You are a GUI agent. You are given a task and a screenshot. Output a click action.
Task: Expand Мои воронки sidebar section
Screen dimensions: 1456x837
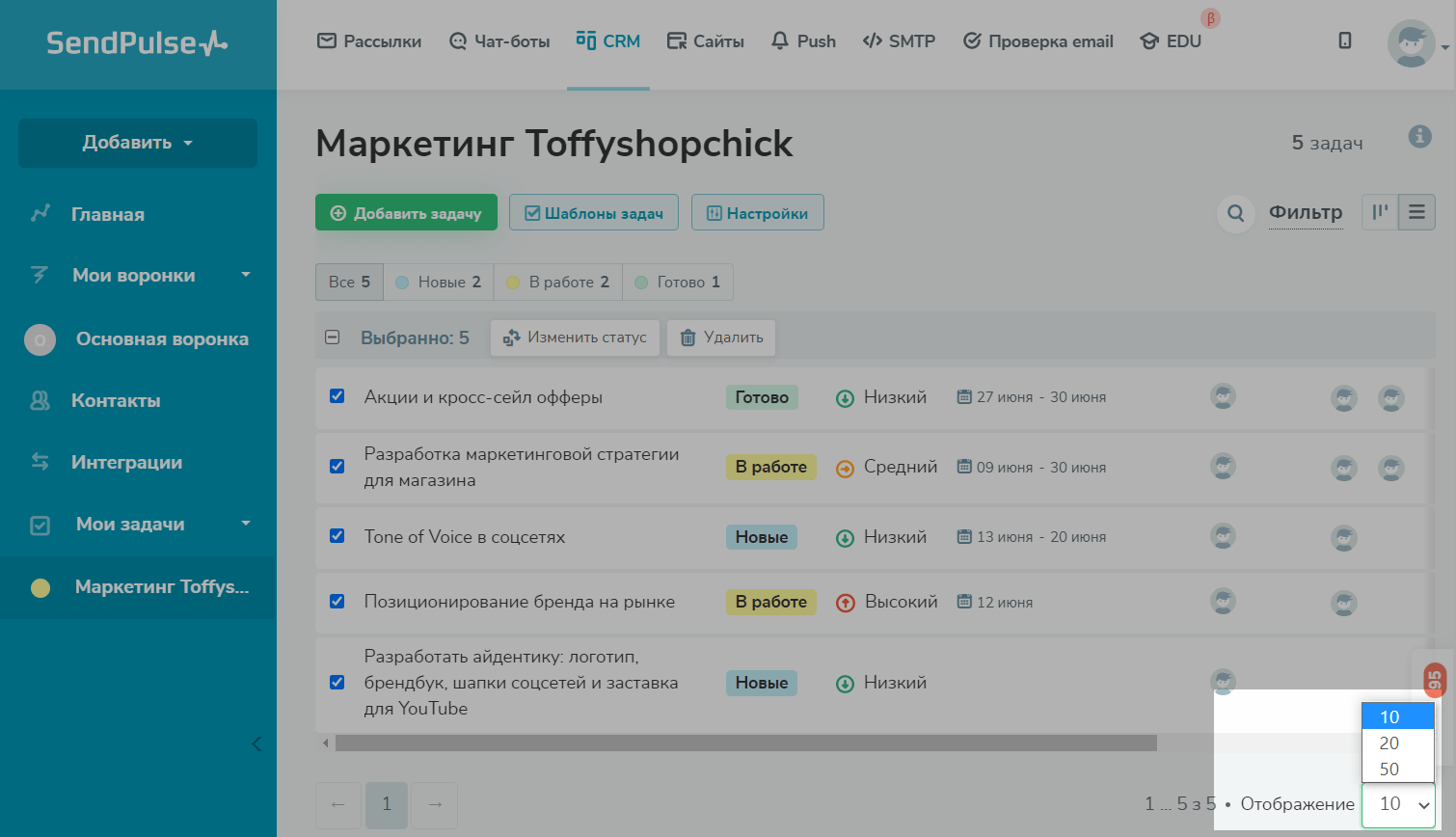click(x=246, y=275)
